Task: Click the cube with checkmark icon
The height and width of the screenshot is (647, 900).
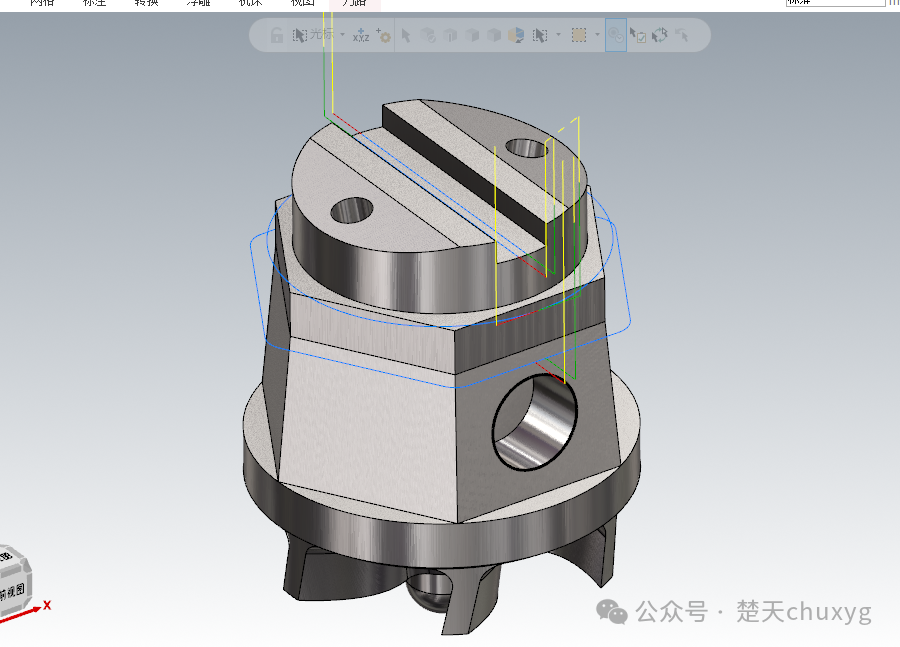Action: coord(428,36)
